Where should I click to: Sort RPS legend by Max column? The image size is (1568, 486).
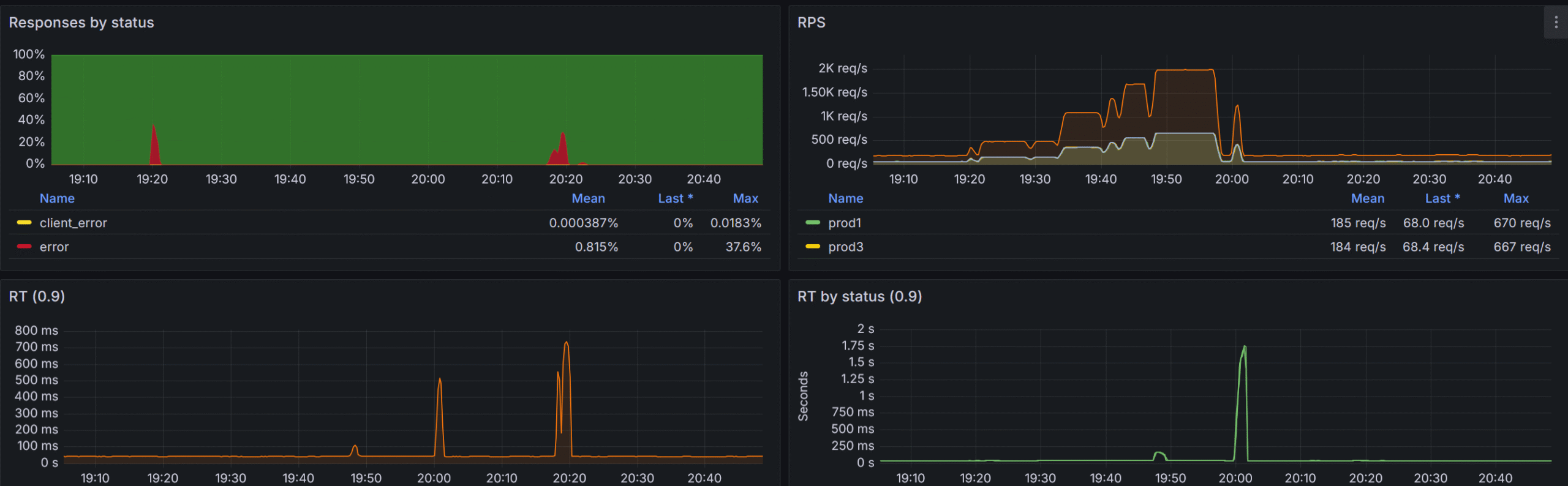(1515, 198)
